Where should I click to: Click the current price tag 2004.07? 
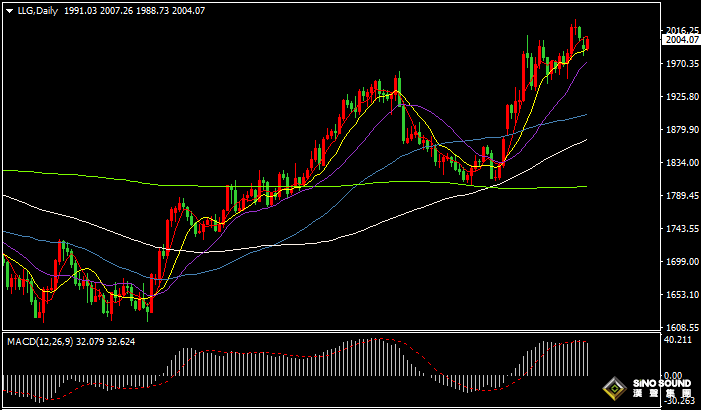[681, 40]
